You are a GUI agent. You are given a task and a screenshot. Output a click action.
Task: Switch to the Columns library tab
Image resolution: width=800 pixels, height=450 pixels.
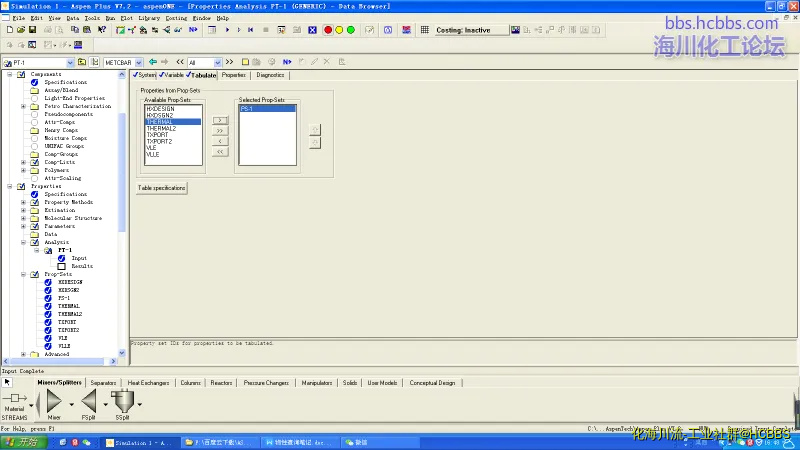(x=190, y=383)
